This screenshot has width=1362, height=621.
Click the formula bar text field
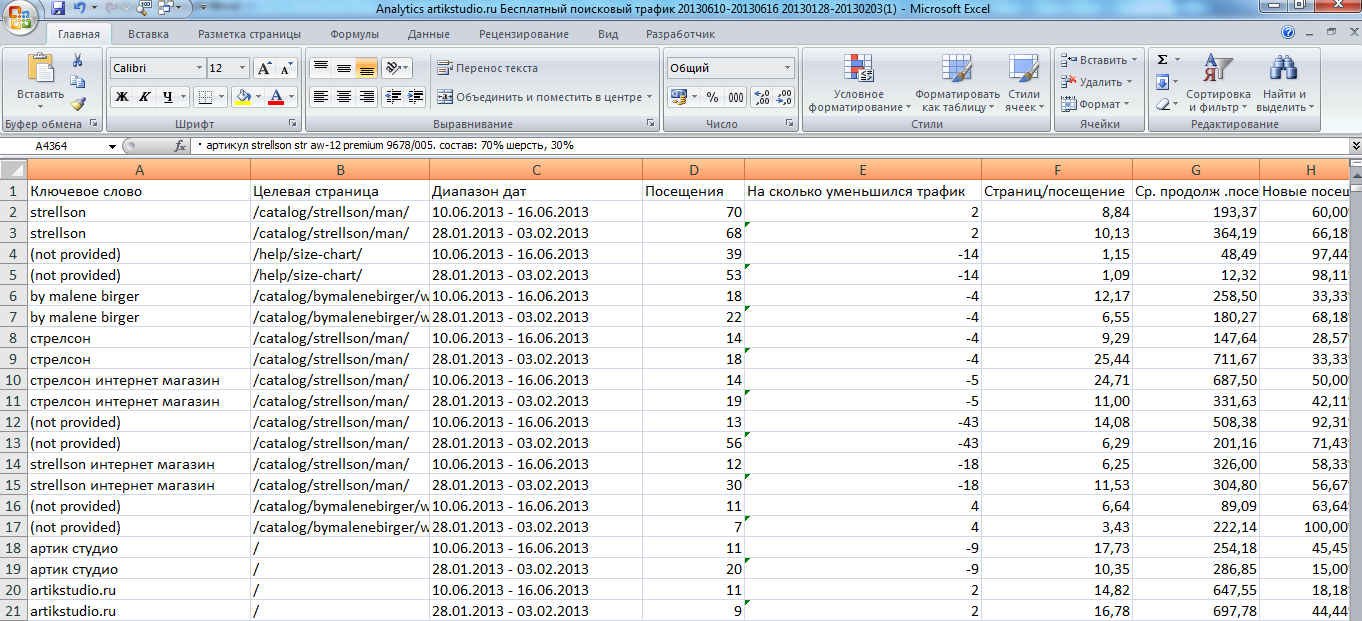click(768, 145)
